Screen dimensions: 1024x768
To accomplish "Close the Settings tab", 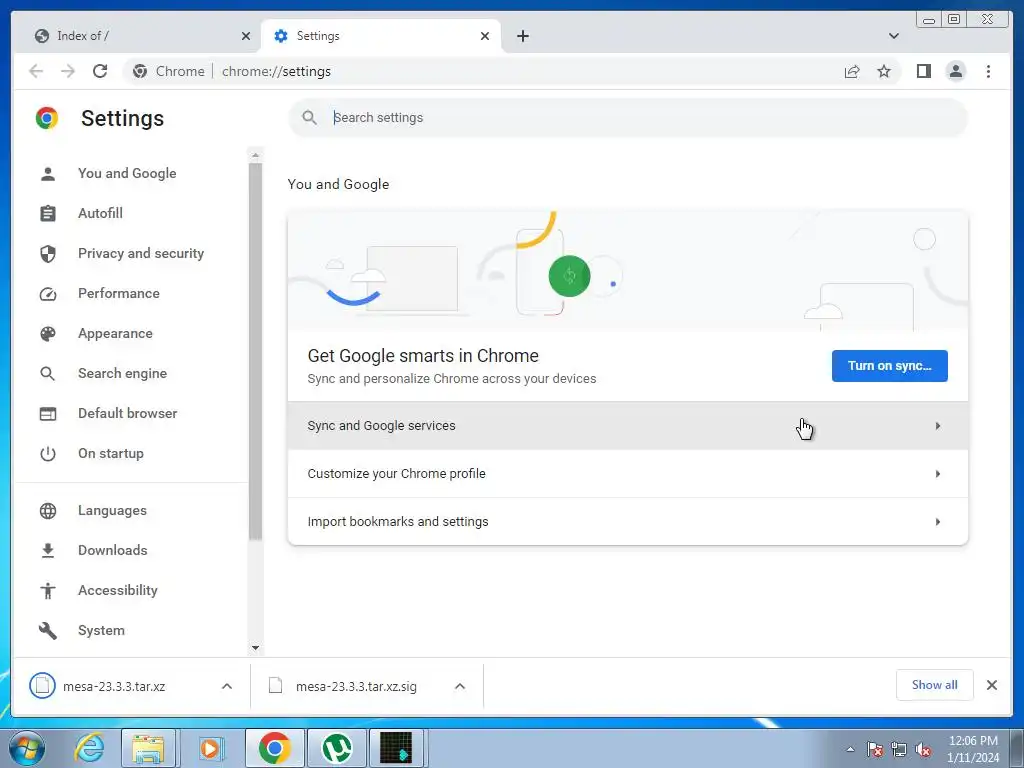I will 485,36.
